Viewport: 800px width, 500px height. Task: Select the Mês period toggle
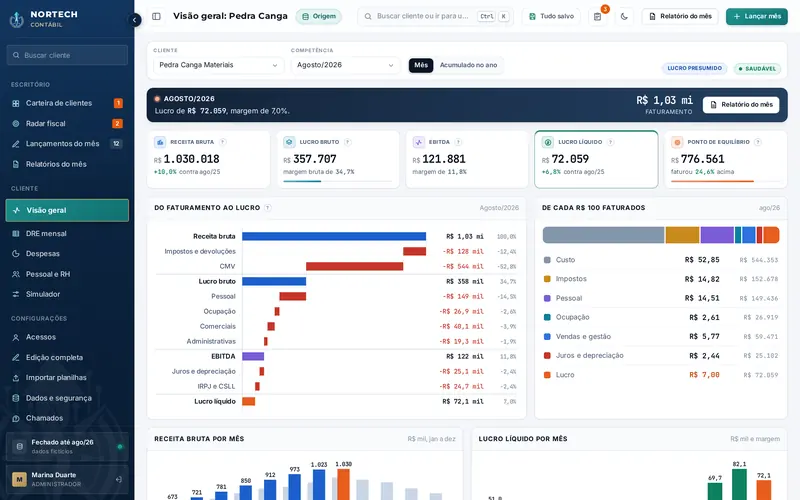(x=421, y=65)
